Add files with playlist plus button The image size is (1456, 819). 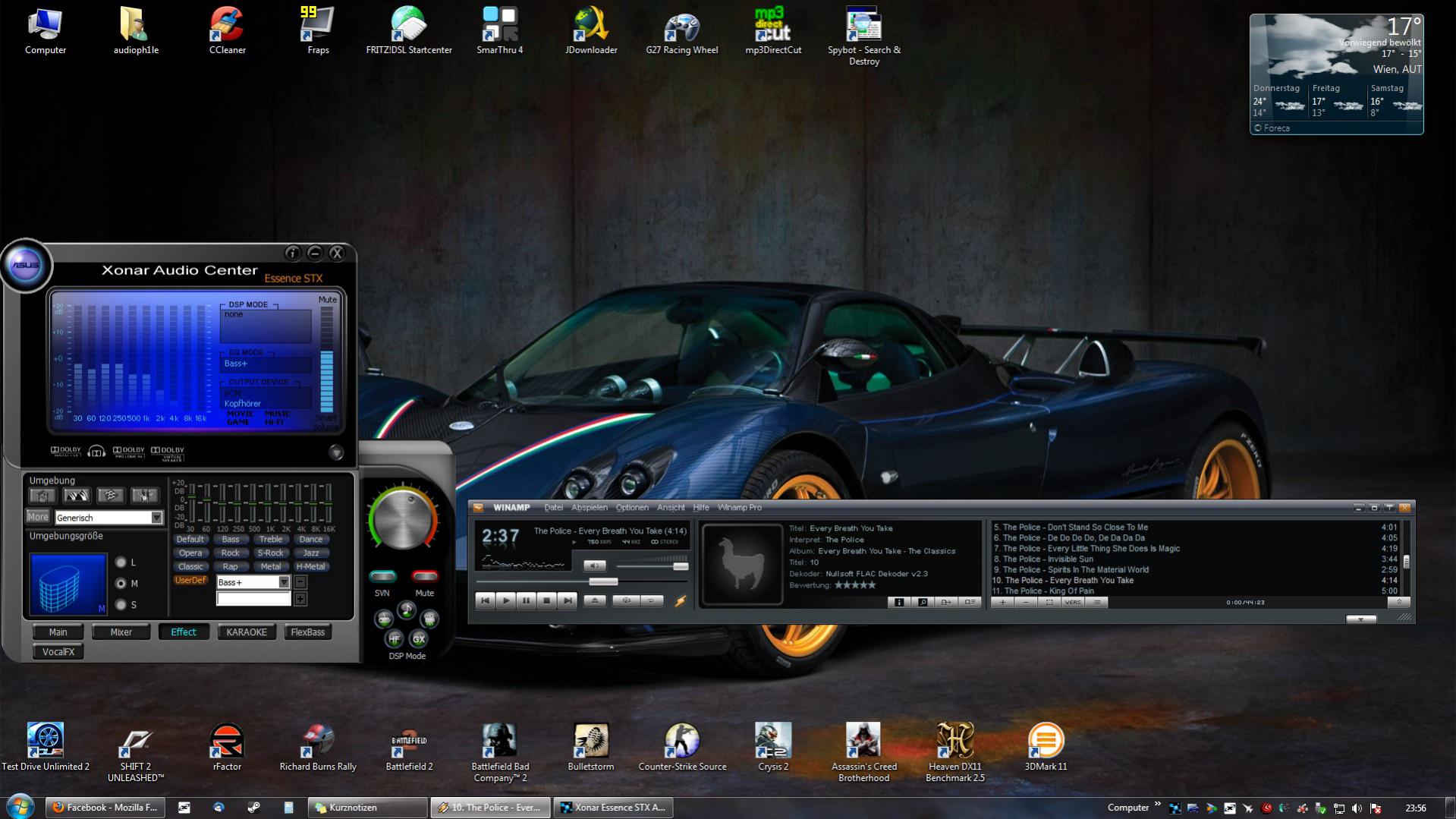pyautogui.click(x=1002, y=602)
